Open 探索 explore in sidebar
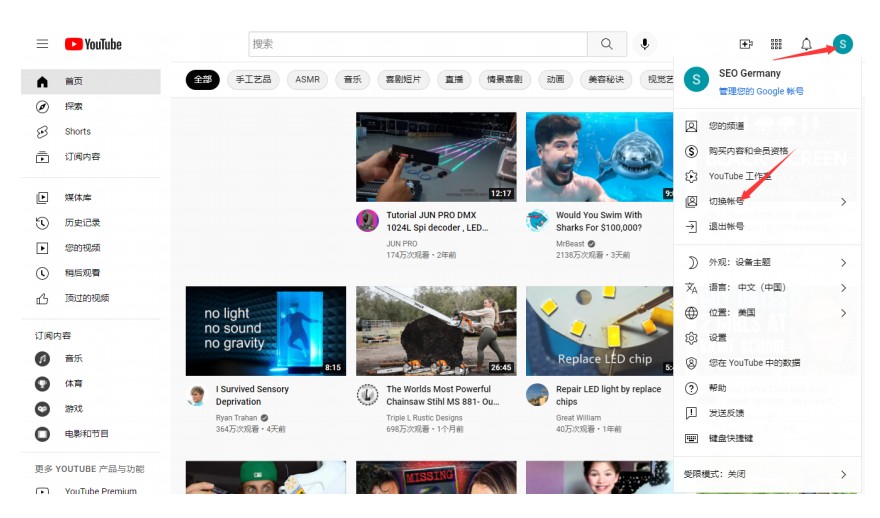The width and height of the screenshot is (880, 518). 91,107
